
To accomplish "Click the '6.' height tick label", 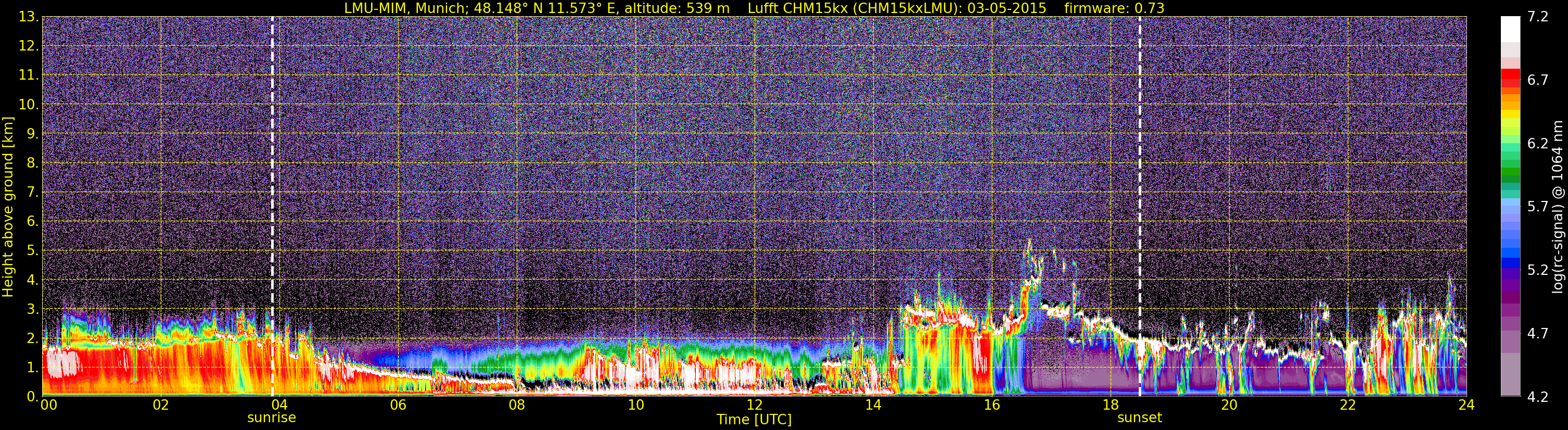I will [x=33, y=221].
